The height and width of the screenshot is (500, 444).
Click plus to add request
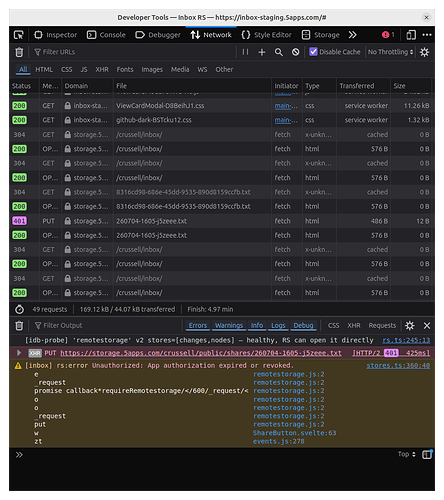pos(262,52)
